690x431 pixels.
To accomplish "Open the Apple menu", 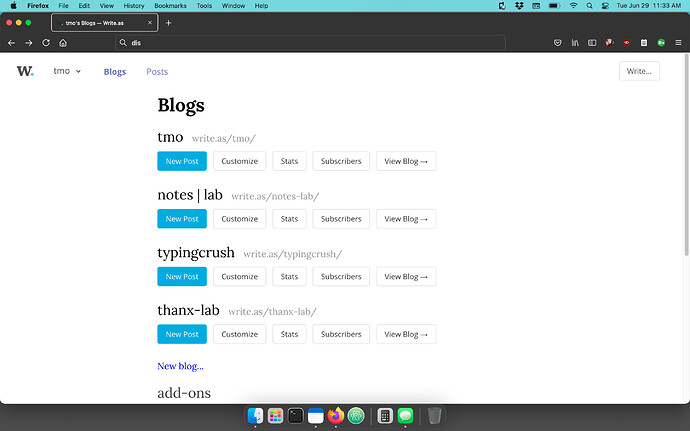I will pos(13,6).
